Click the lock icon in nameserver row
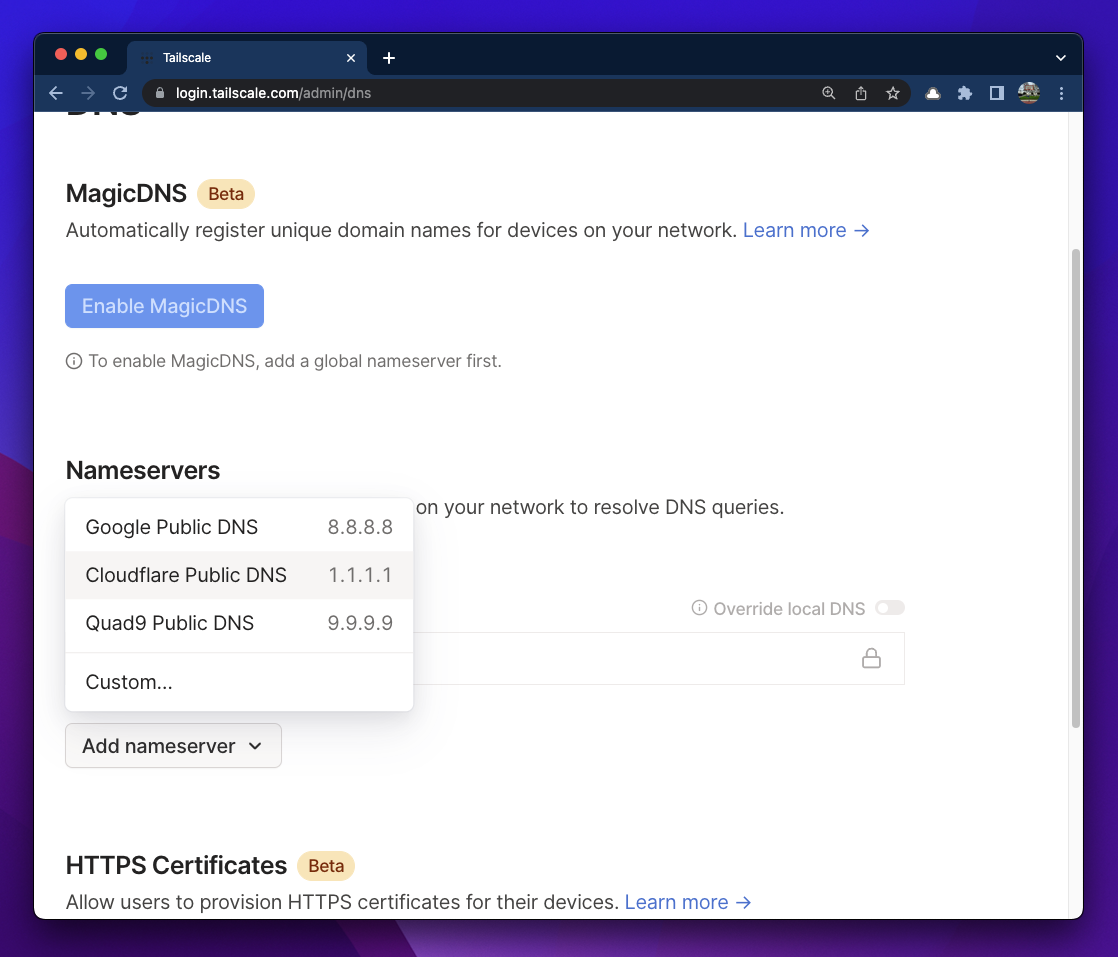Screen dimensions: 1118x957 point(871,658)
